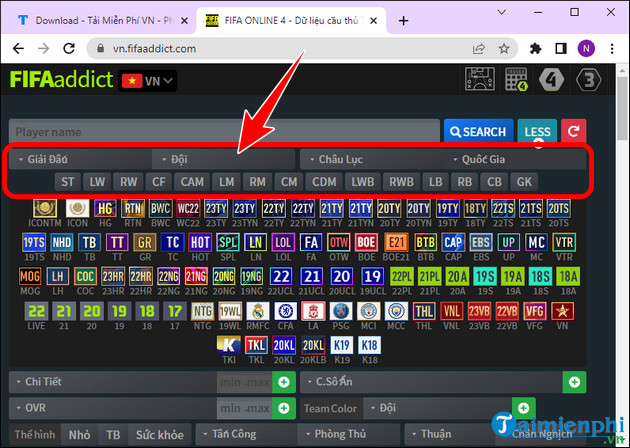Open the Quốc Gia dropdown
The image size is (630, 448).
coord(513,159)
